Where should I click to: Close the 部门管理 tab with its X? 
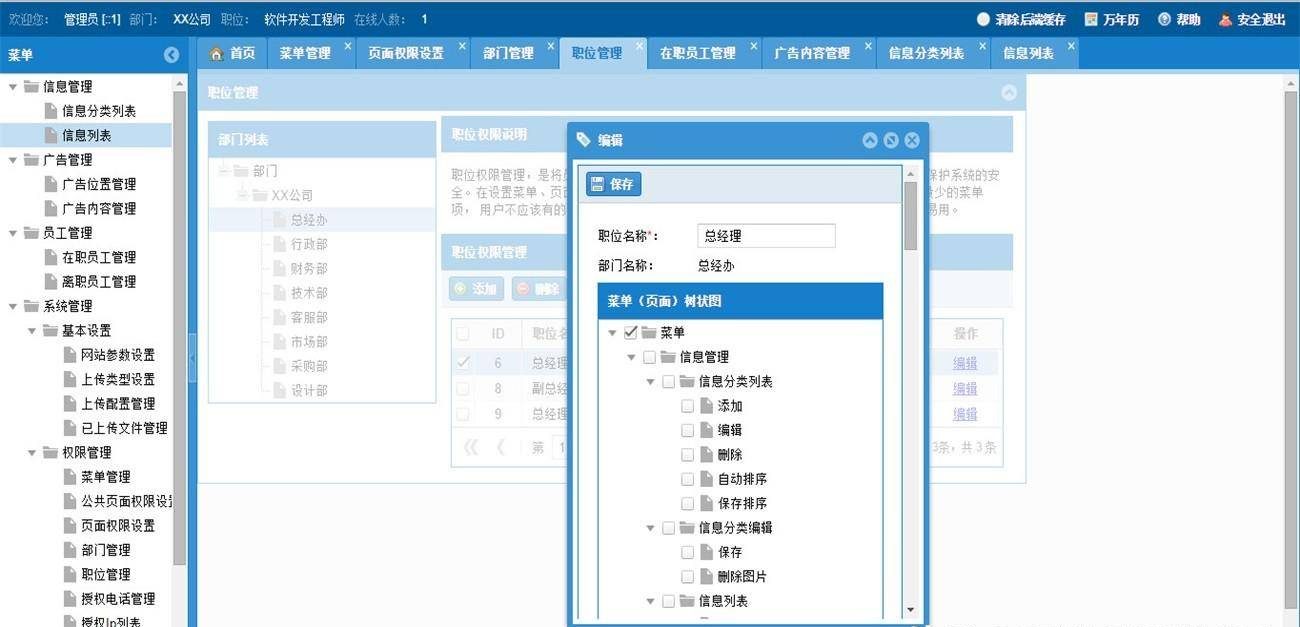[x=551, y=46]
